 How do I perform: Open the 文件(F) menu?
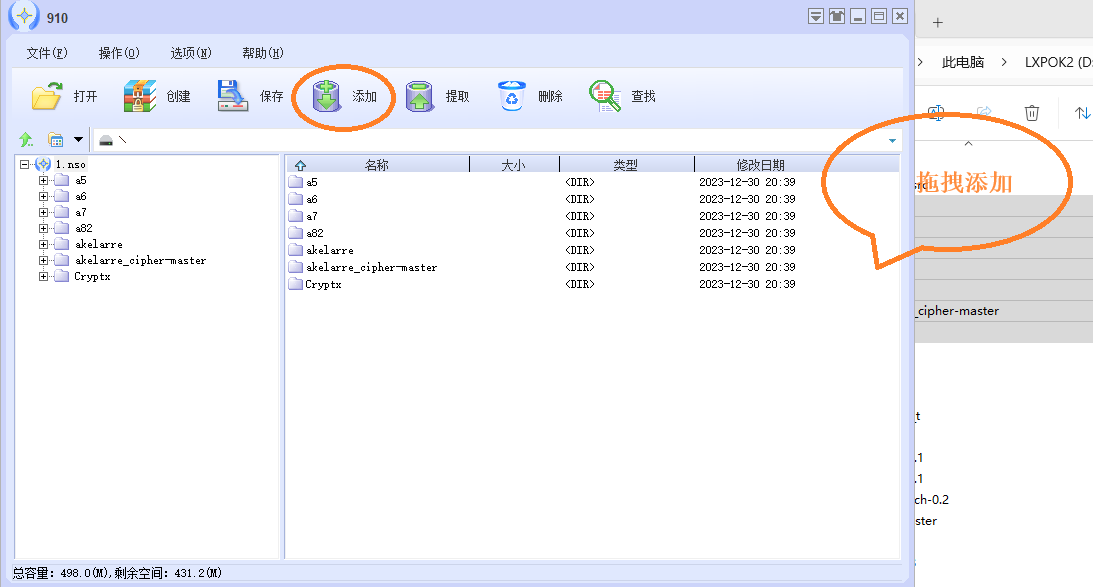click(47, 53)
